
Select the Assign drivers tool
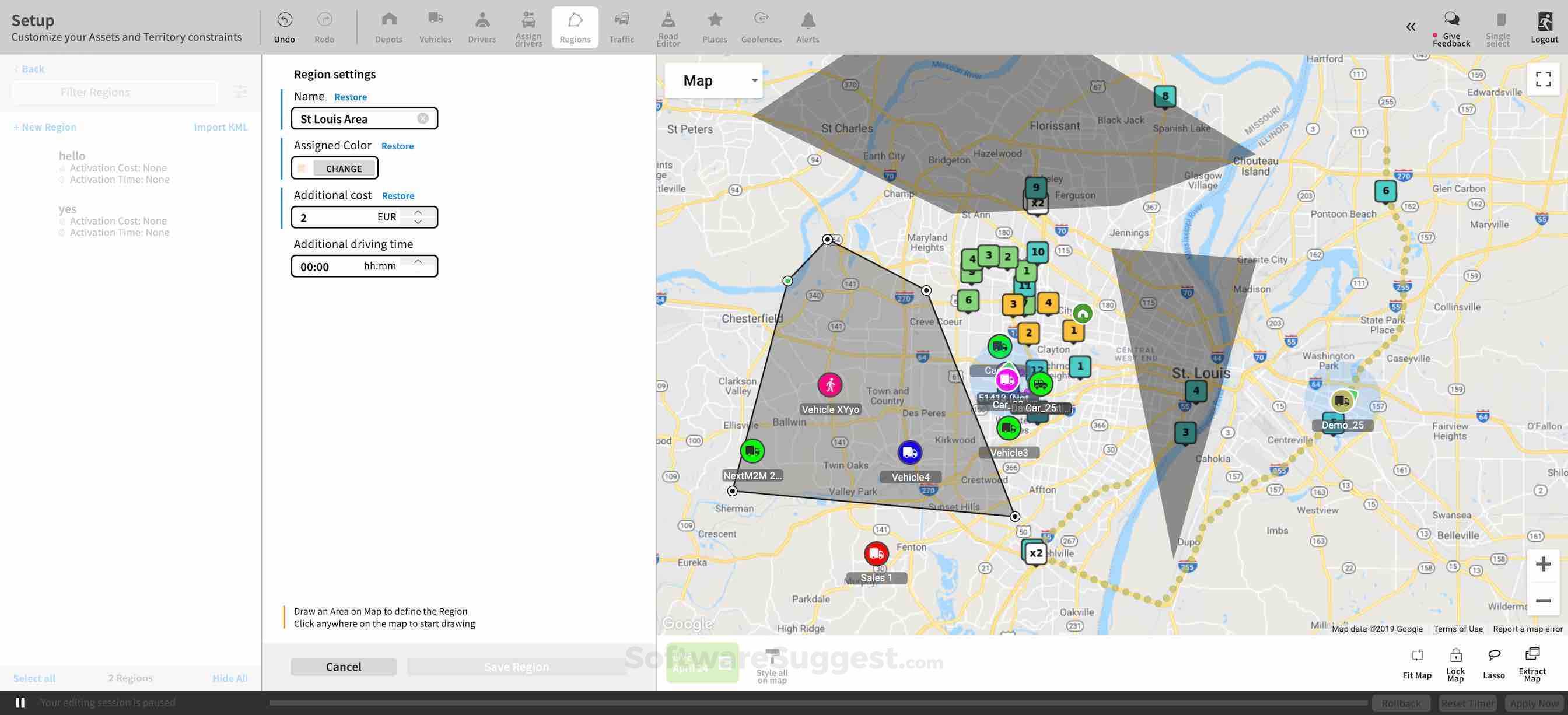click(x=527, y=27)
